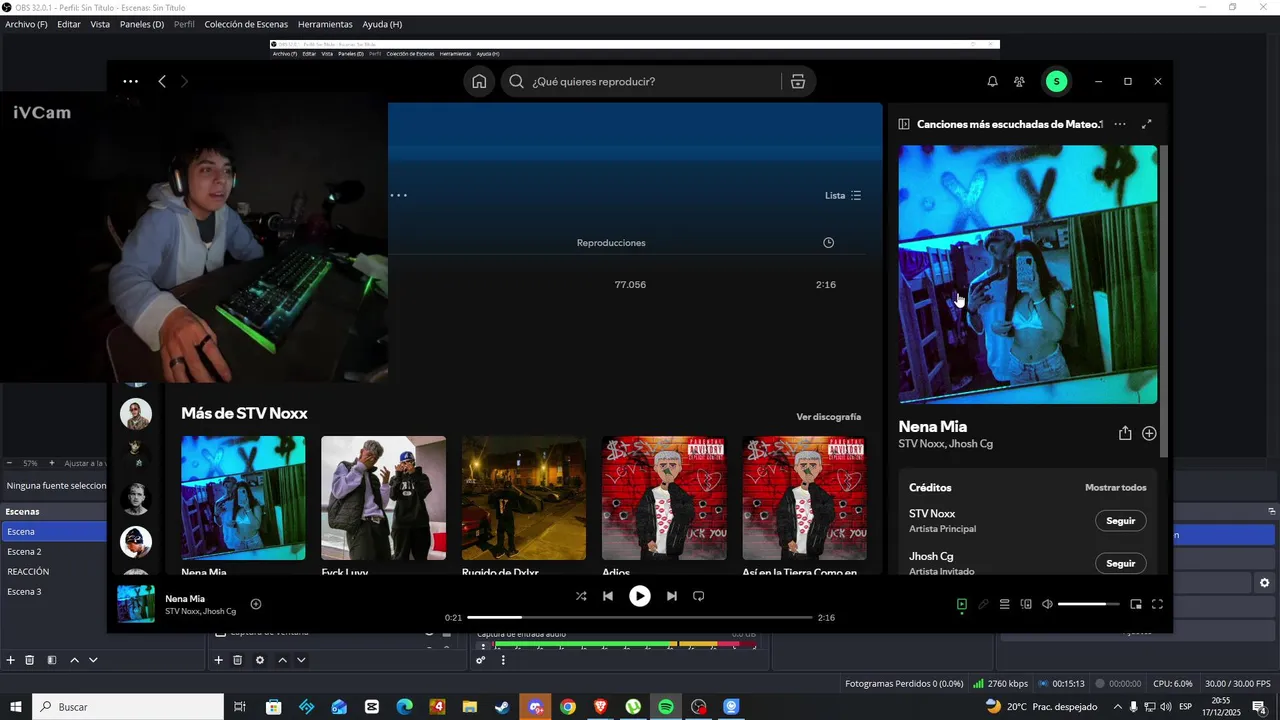Viewport: 1280px width, 720px height.
Task: Toggle shuffle in Spotify
Action: (581, 596)
